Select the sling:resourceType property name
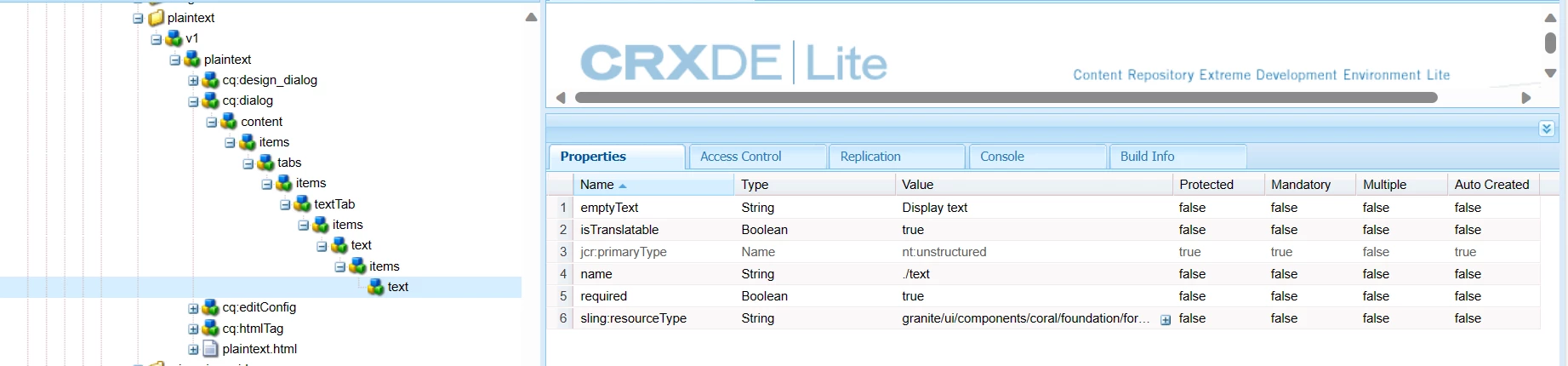The height and width of the screenshot is (366, 1568). 634,318
